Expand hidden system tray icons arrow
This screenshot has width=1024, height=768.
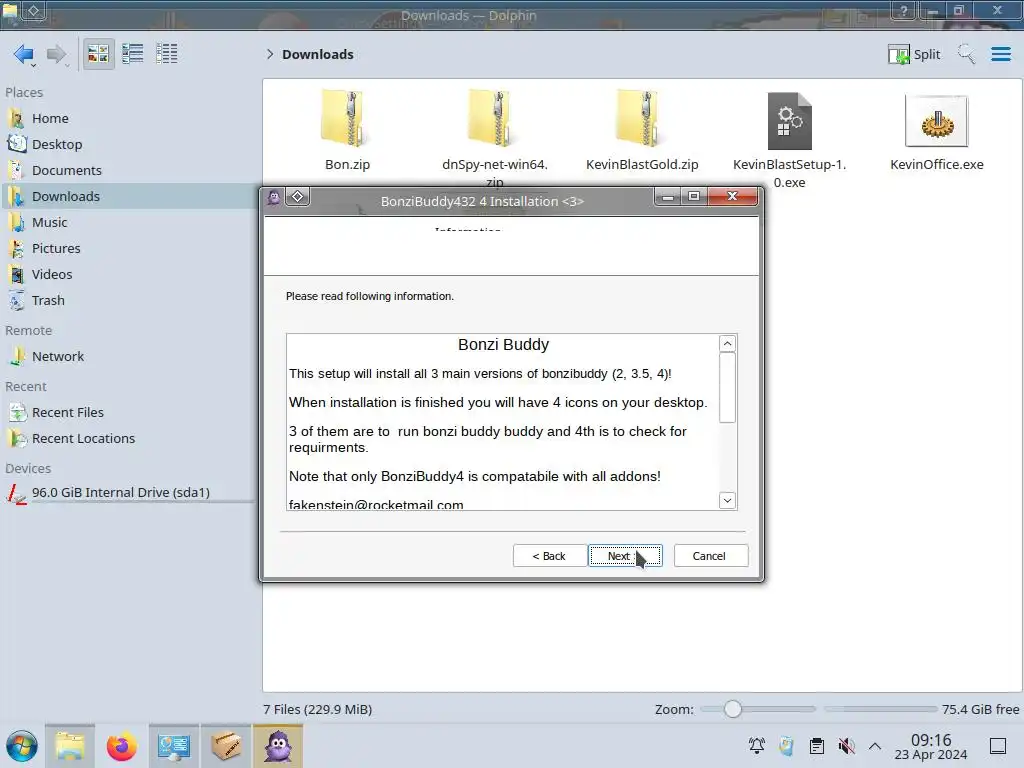point(875,746)
